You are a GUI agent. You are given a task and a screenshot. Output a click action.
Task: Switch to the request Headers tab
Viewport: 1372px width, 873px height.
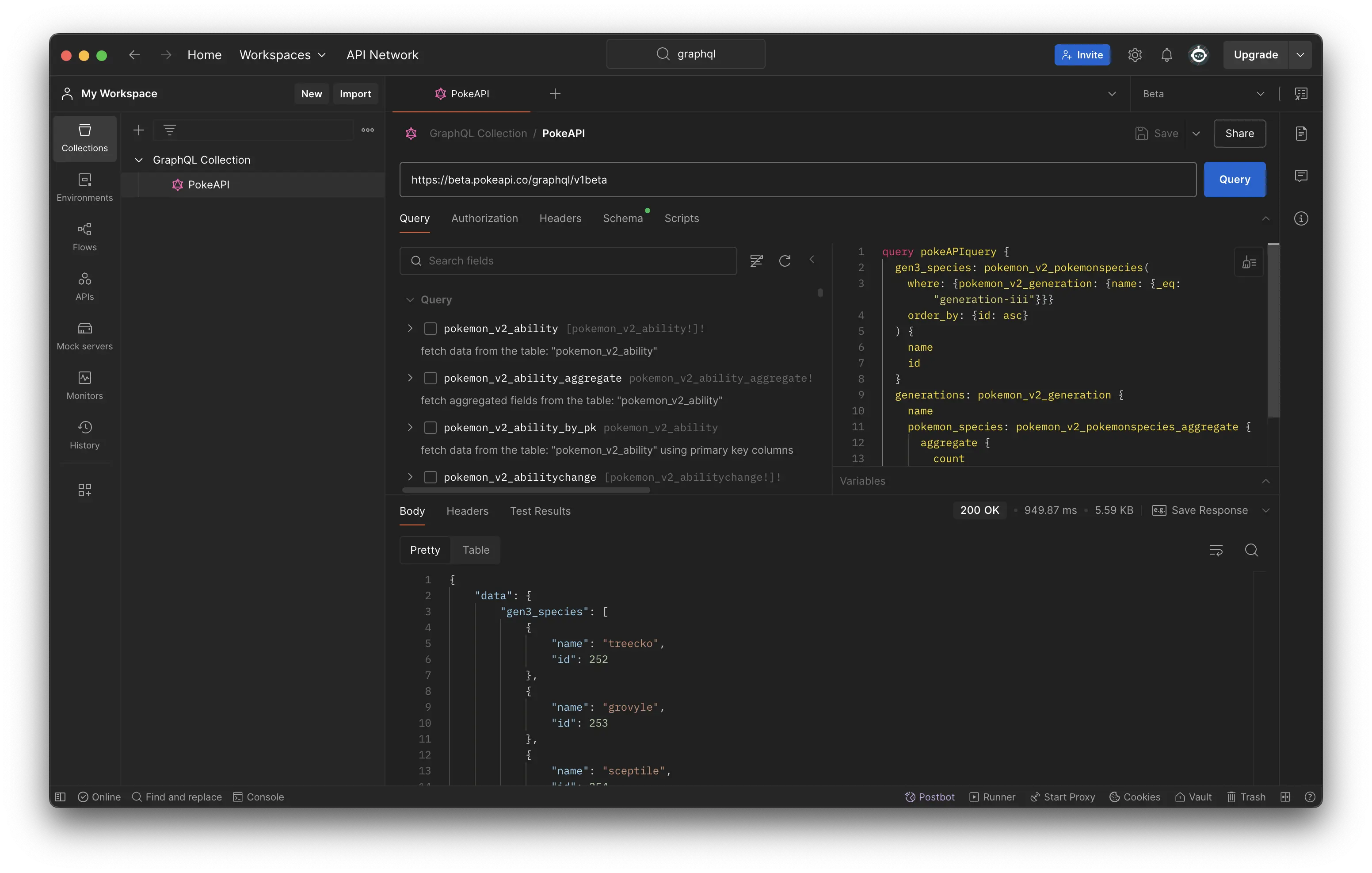[x=560, y=218]
